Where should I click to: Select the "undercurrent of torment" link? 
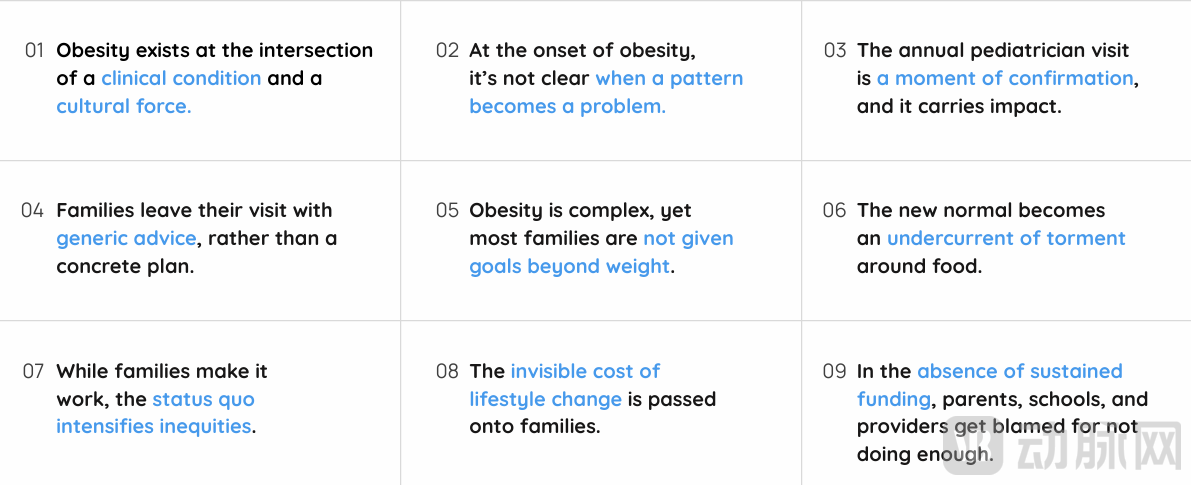pyautogui.click(x=1006, y=238)
